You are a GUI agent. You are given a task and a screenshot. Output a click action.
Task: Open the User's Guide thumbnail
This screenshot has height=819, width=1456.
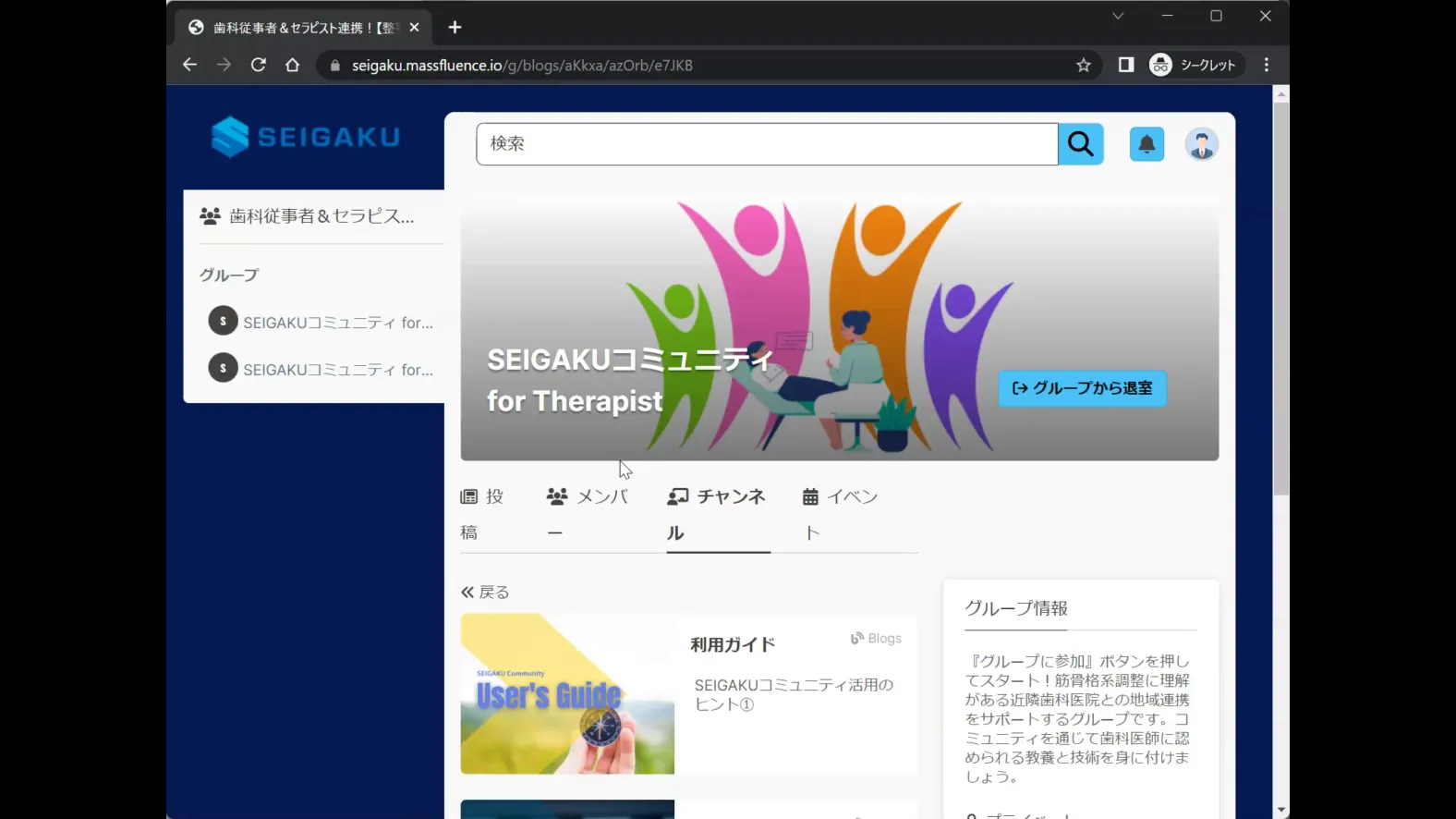(x=567, y=693)
